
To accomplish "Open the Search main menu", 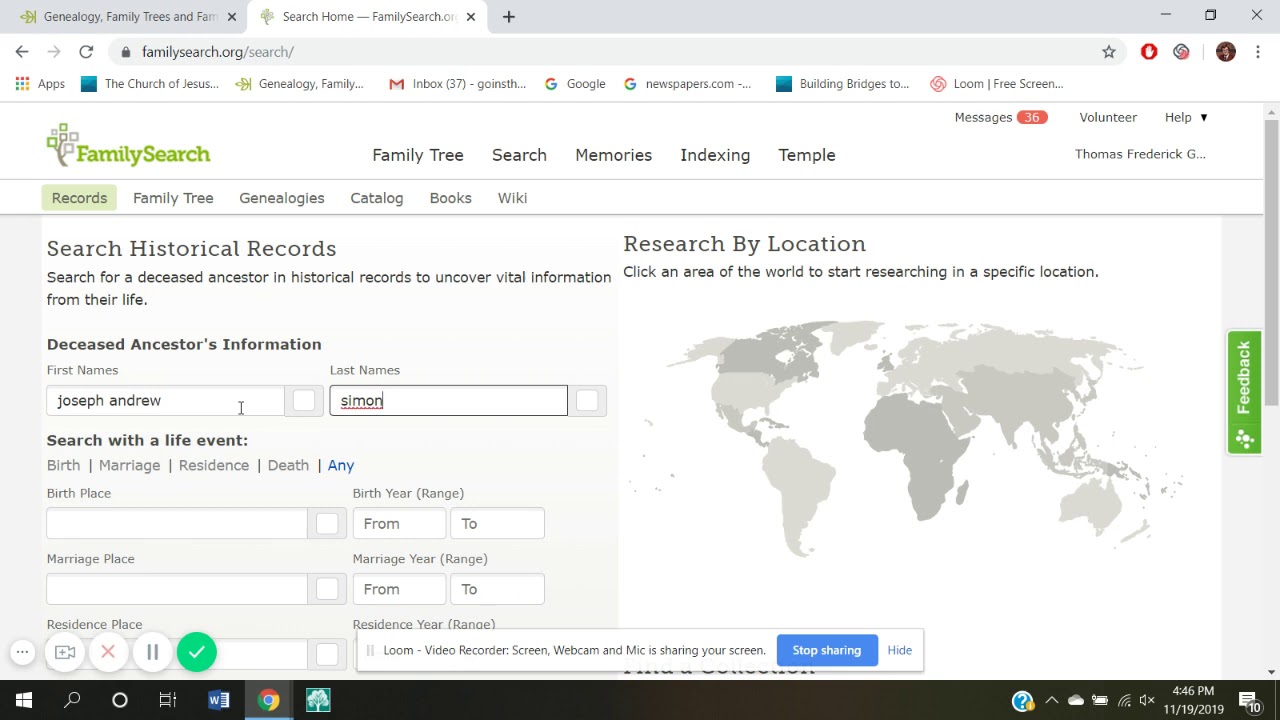I will 519,155.
